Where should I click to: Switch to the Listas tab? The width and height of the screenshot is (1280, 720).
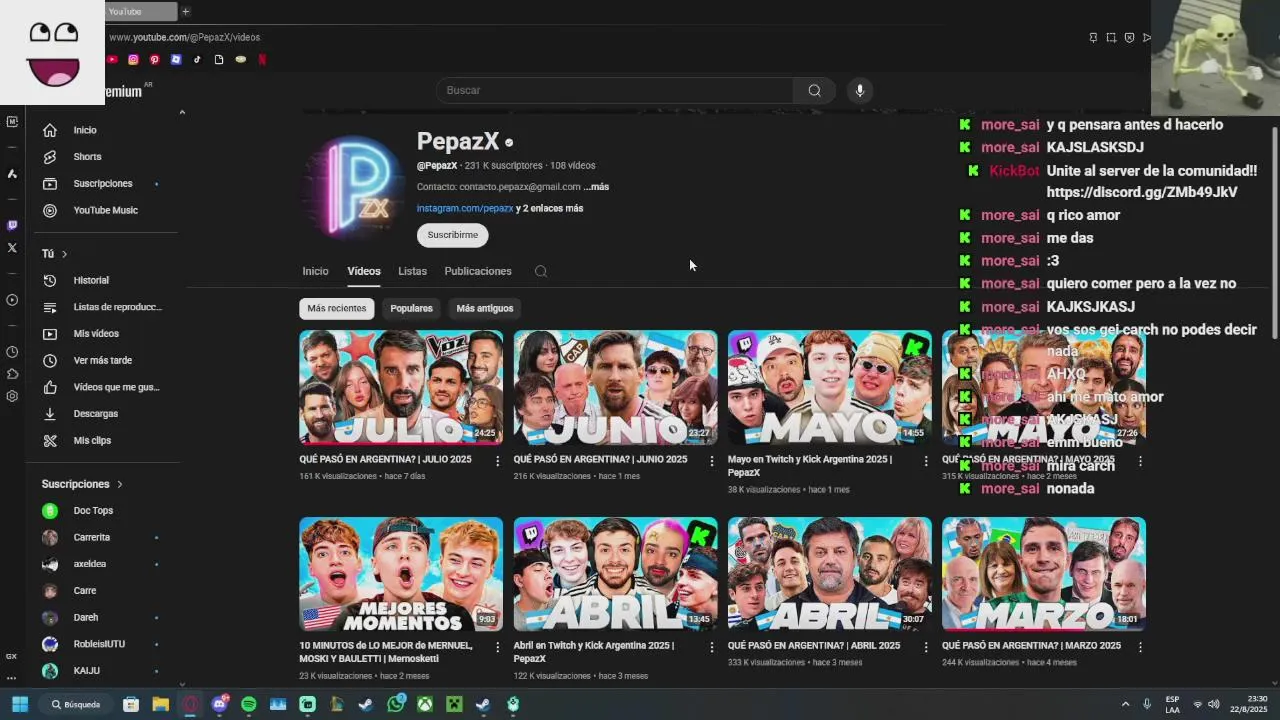[x=412, y=271]
